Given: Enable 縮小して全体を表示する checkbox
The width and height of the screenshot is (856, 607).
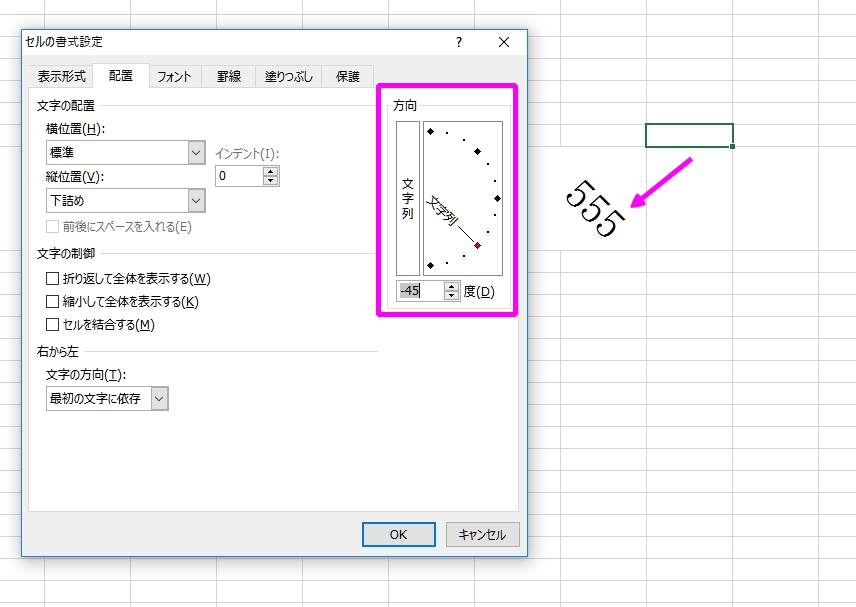Looking at the screenshot, I should (x=54, y=302).
